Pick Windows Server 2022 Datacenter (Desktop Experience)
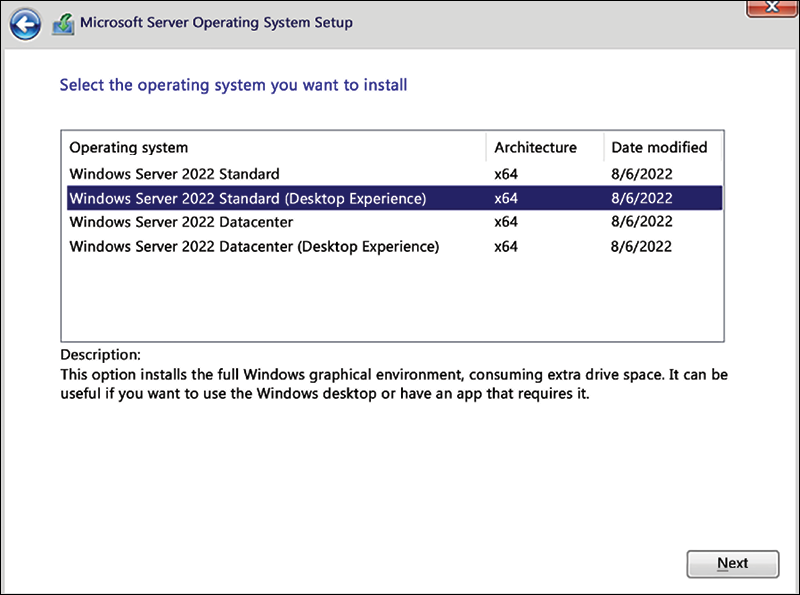 pyautogui.click(x=394, y=246)
